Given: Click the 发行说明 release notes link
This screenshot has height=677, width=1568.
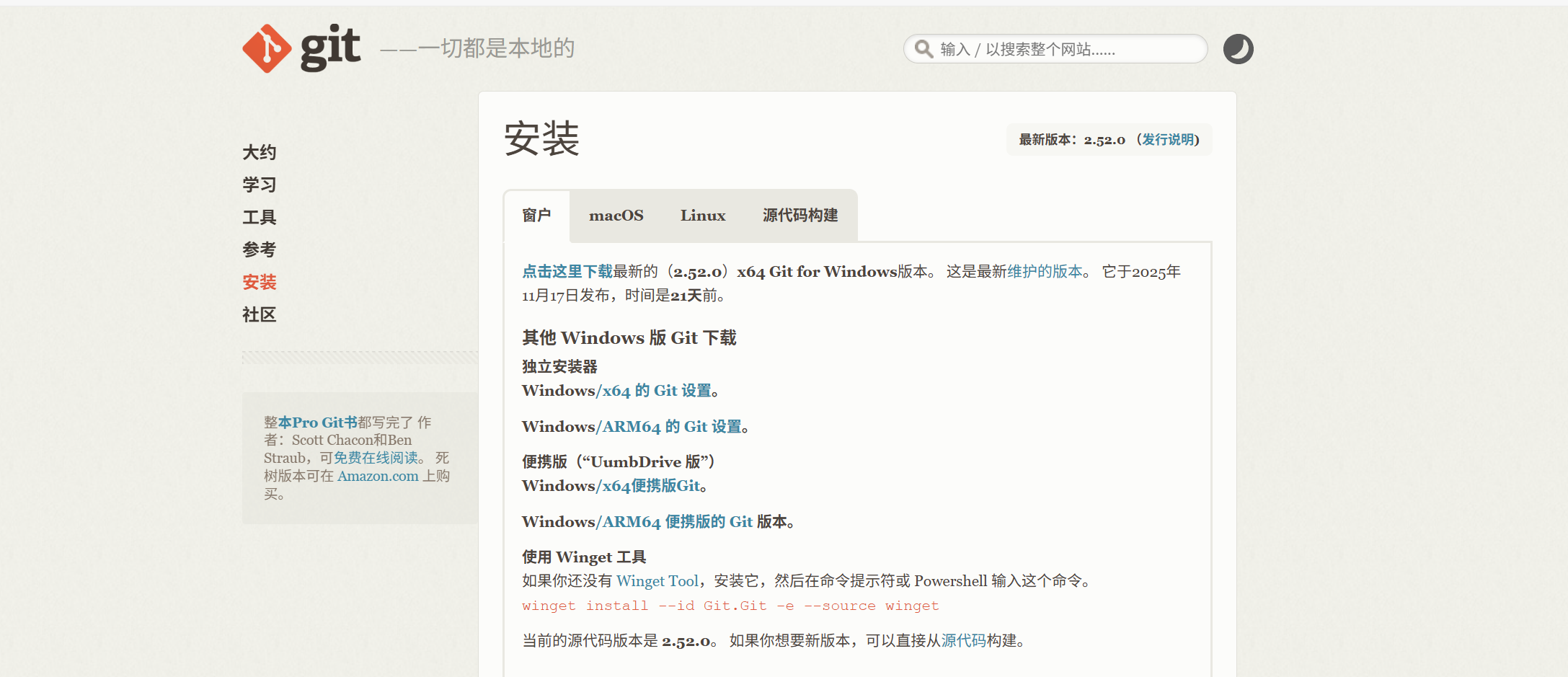Looking at the screenshot, I should click(1168, 140).
